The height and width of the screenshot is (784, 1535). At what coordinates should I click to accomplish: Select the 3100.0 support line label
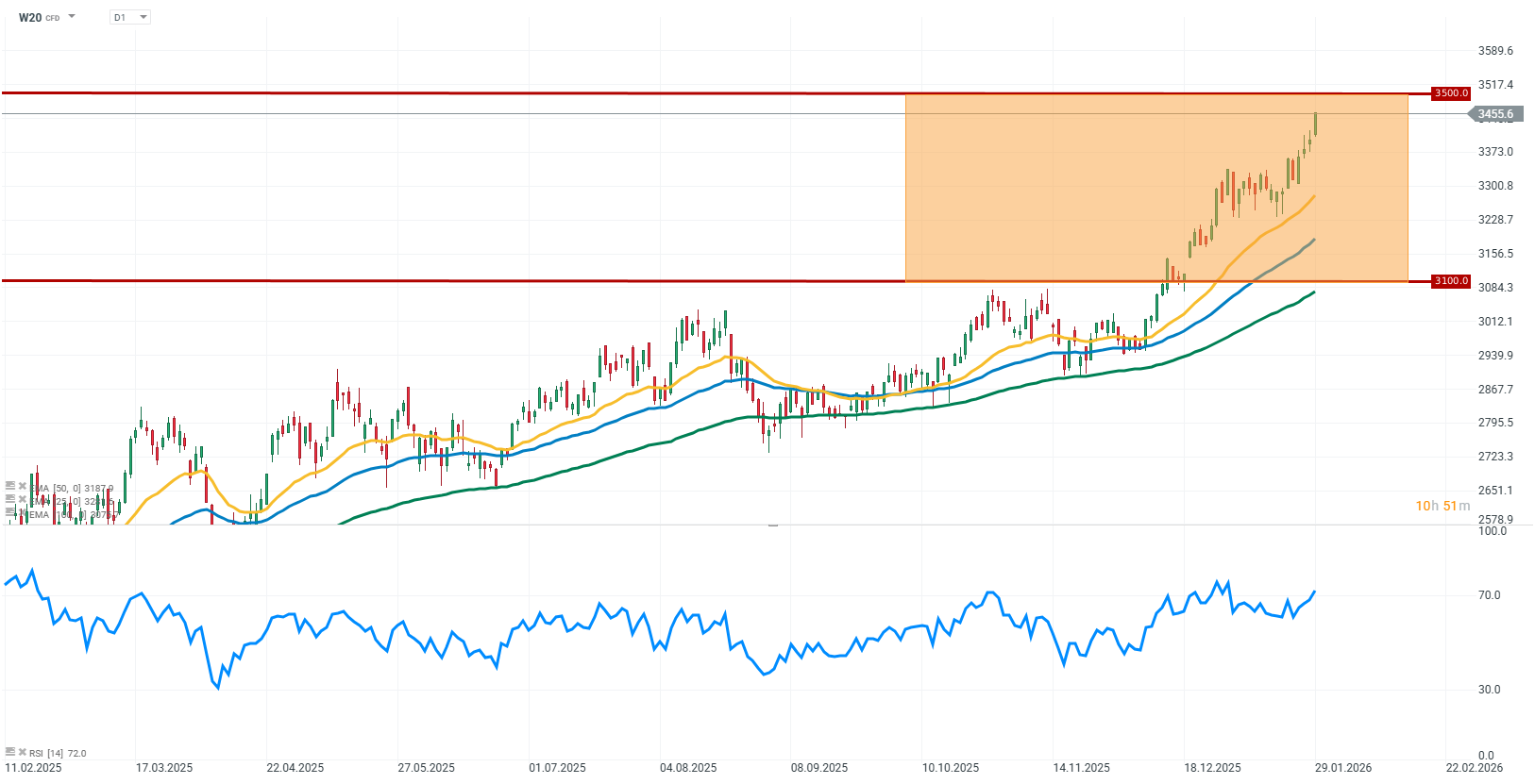[x=1451, y=281]
